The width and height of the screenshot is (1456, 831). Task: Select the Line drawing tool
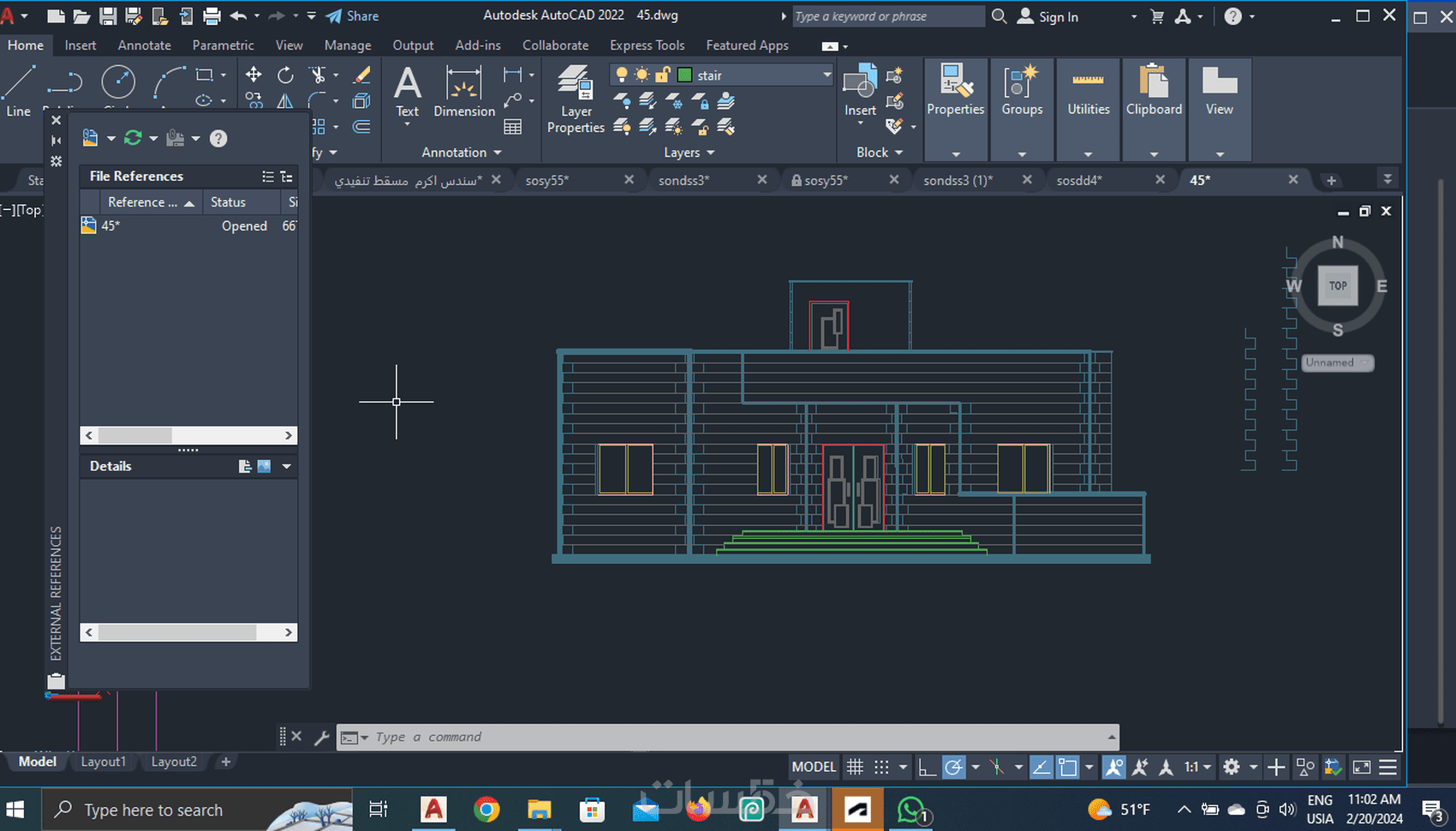[x=18, y=90]
